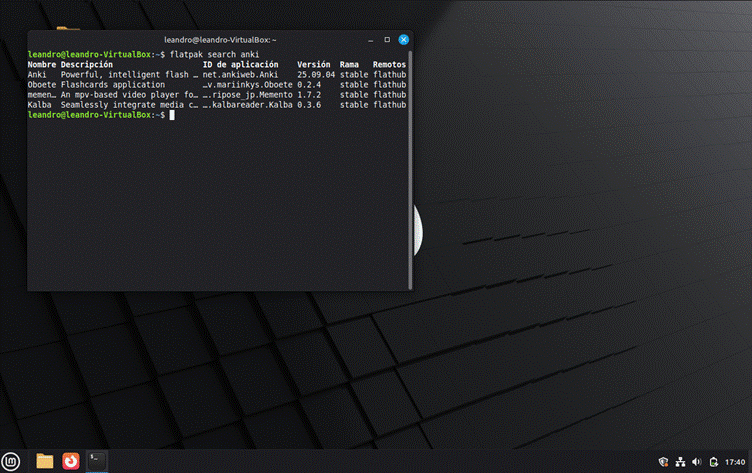The image size is (752, 473).
Task: Click the 'Nombre' column header
Action: tap(42, 65)
